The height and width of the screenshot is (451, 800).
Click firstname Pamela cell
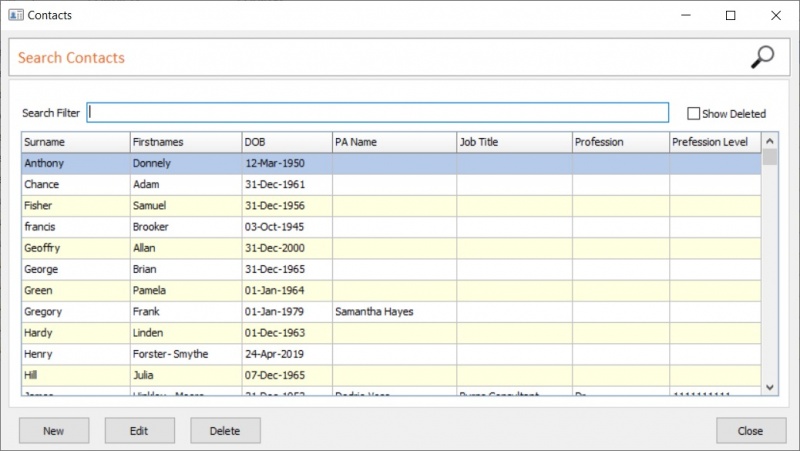pyautogui.click(x=186, y=290)
